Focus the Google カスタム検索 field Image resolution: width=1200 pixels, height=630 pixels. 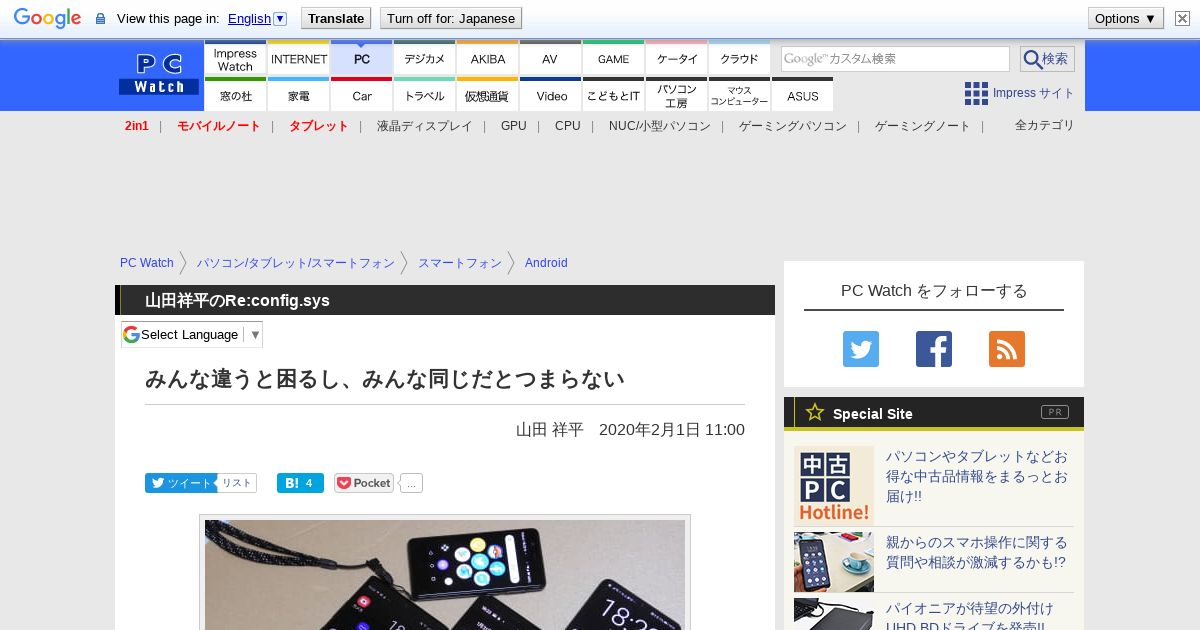[895, 59]
